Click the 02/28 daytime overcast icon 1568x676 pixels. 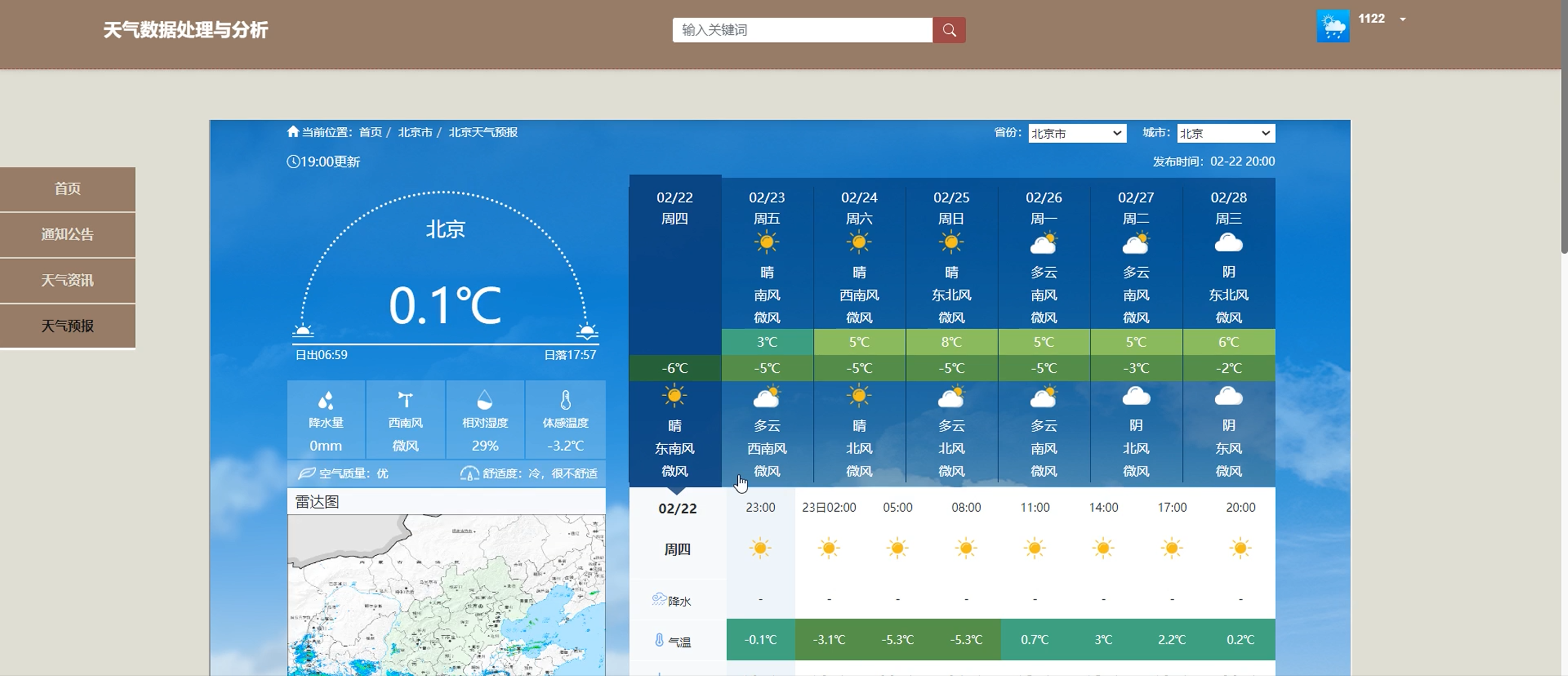click(x=1228, y=243)
